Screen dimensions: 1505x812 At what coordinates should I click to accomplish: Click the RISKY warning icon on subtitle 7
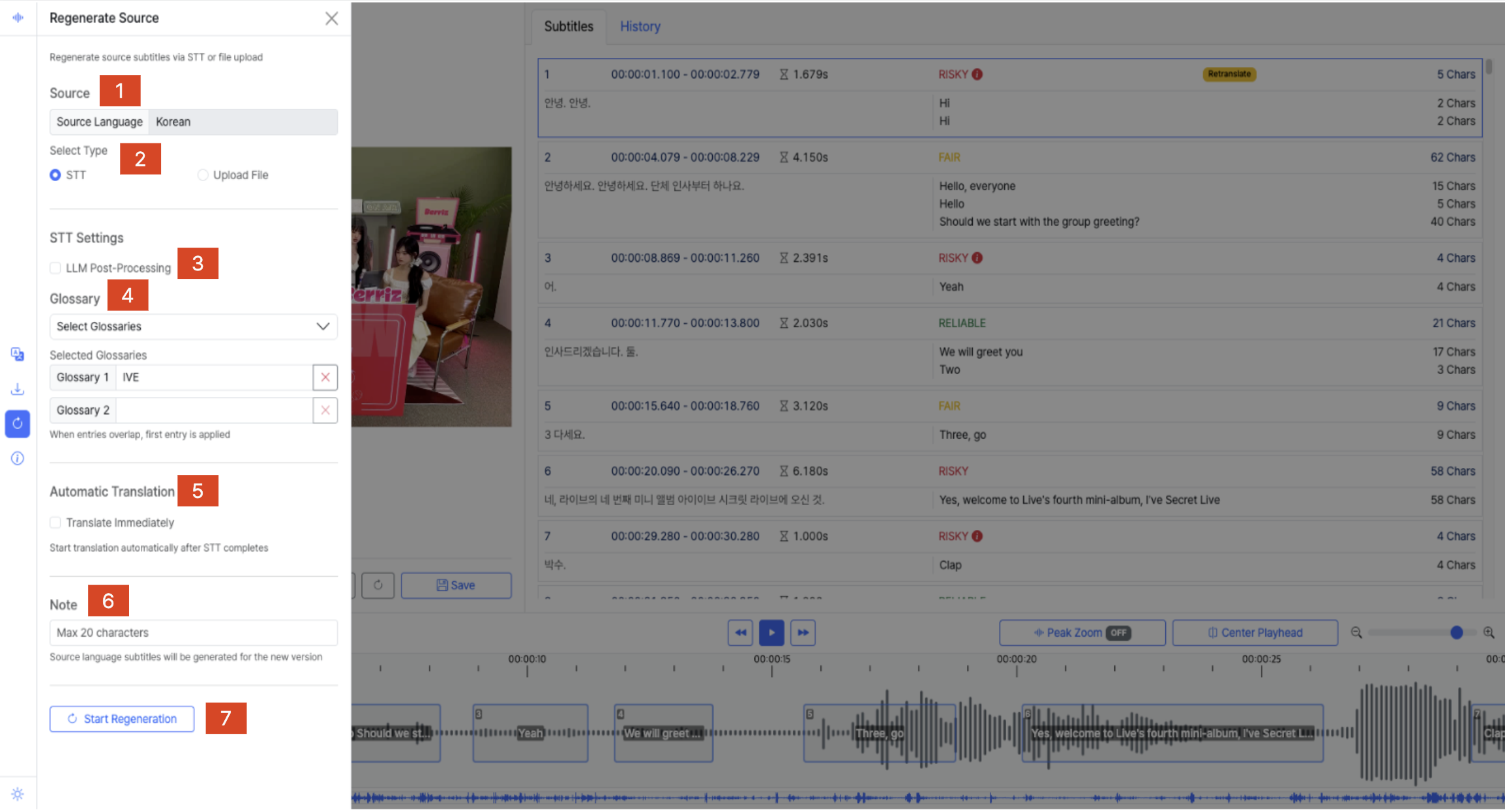(x=977, y=536)
